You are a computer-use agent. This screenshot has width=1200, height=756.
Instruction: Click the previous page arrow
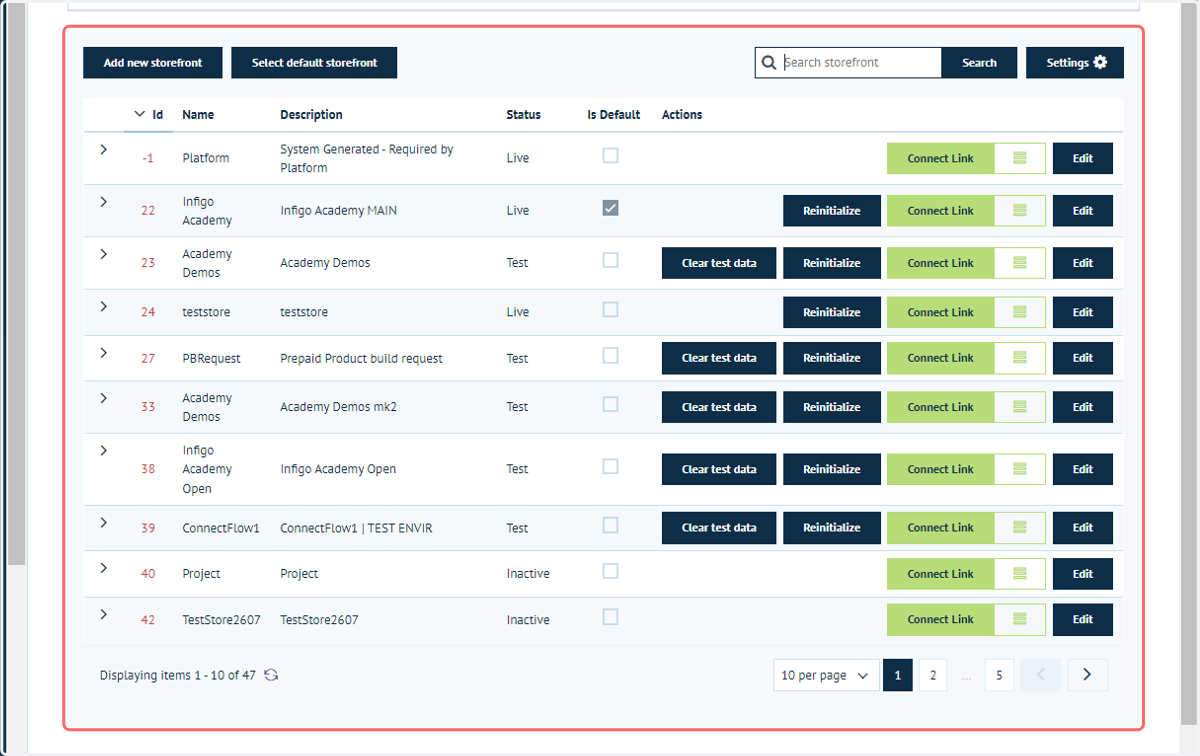(1040, 675)
